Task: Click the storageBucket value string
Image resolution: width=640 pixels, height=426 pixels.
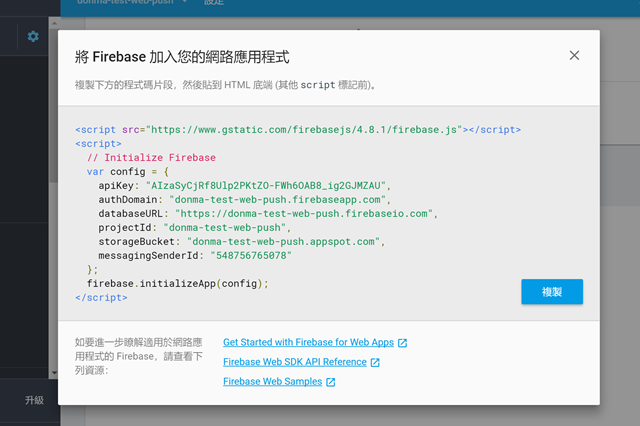Action: pos(283,242)
